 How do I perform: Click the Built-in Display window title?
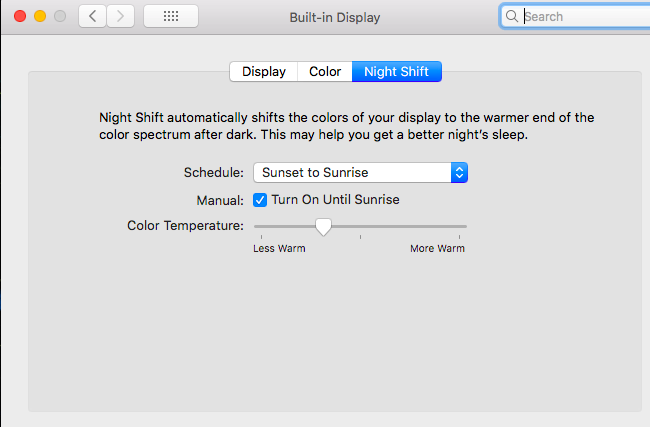pos(335,17)
